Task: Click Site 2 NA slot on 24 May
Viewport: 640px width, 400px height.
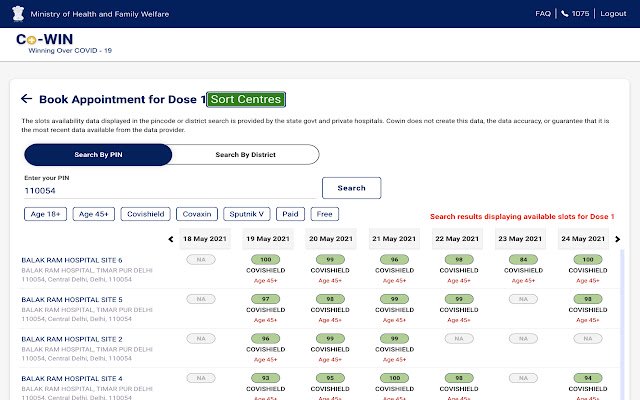Action: point(588,339)
